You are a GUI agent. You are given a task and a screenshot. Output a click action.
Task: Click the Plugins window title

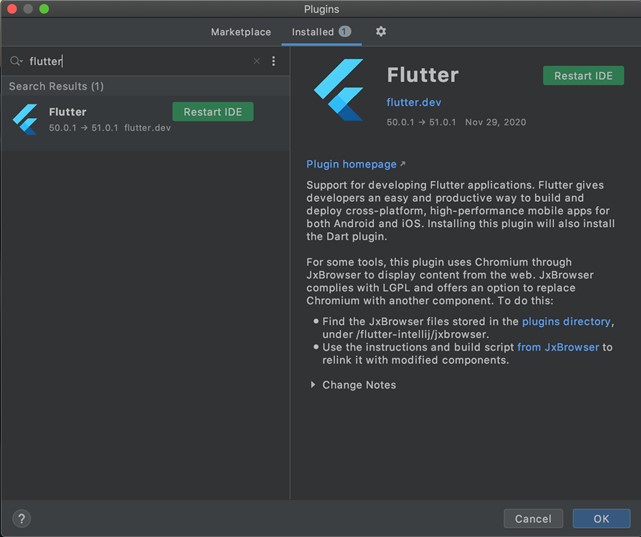(321, 9)
